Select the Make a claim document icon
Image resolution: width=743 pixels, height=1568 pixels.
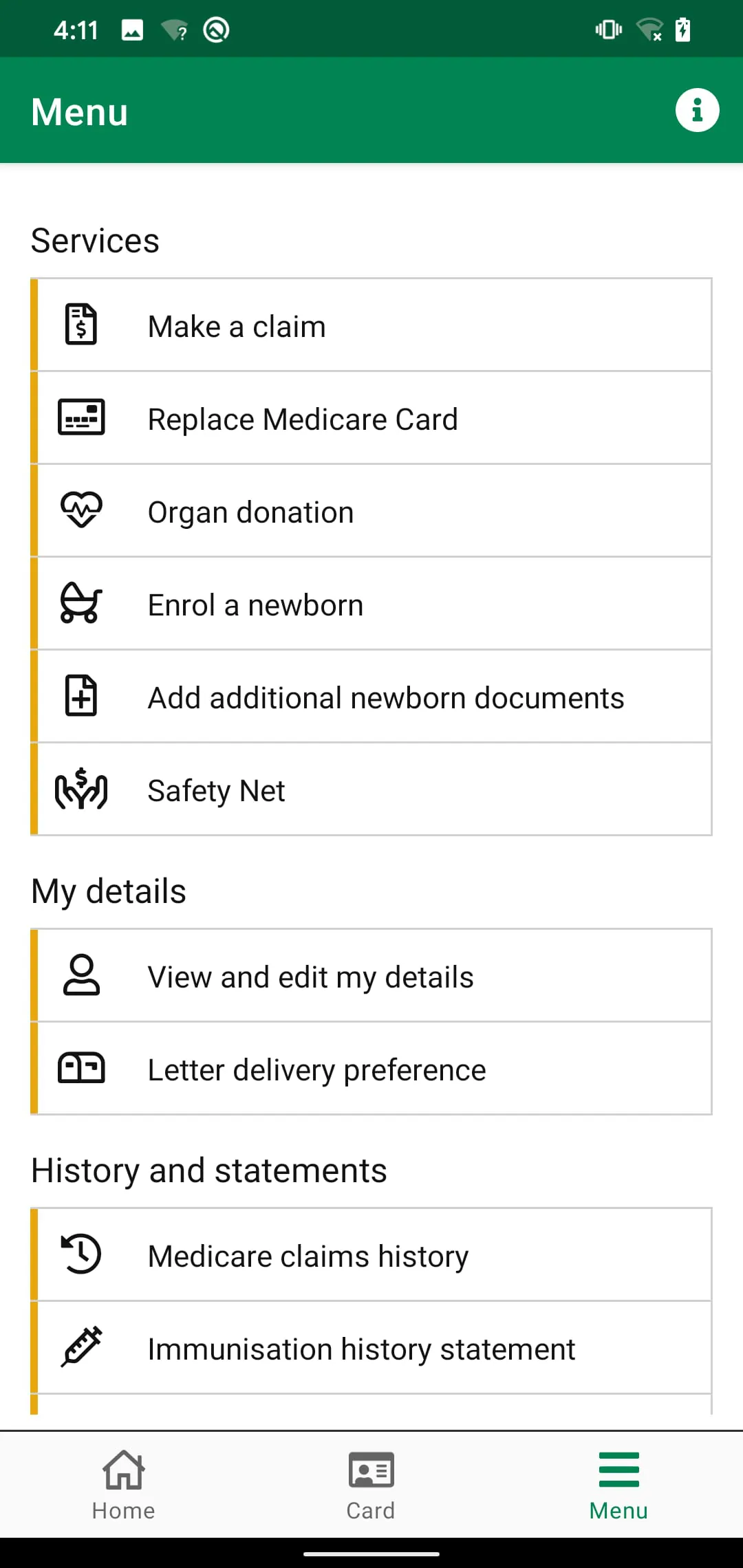(x=81, y=325)
